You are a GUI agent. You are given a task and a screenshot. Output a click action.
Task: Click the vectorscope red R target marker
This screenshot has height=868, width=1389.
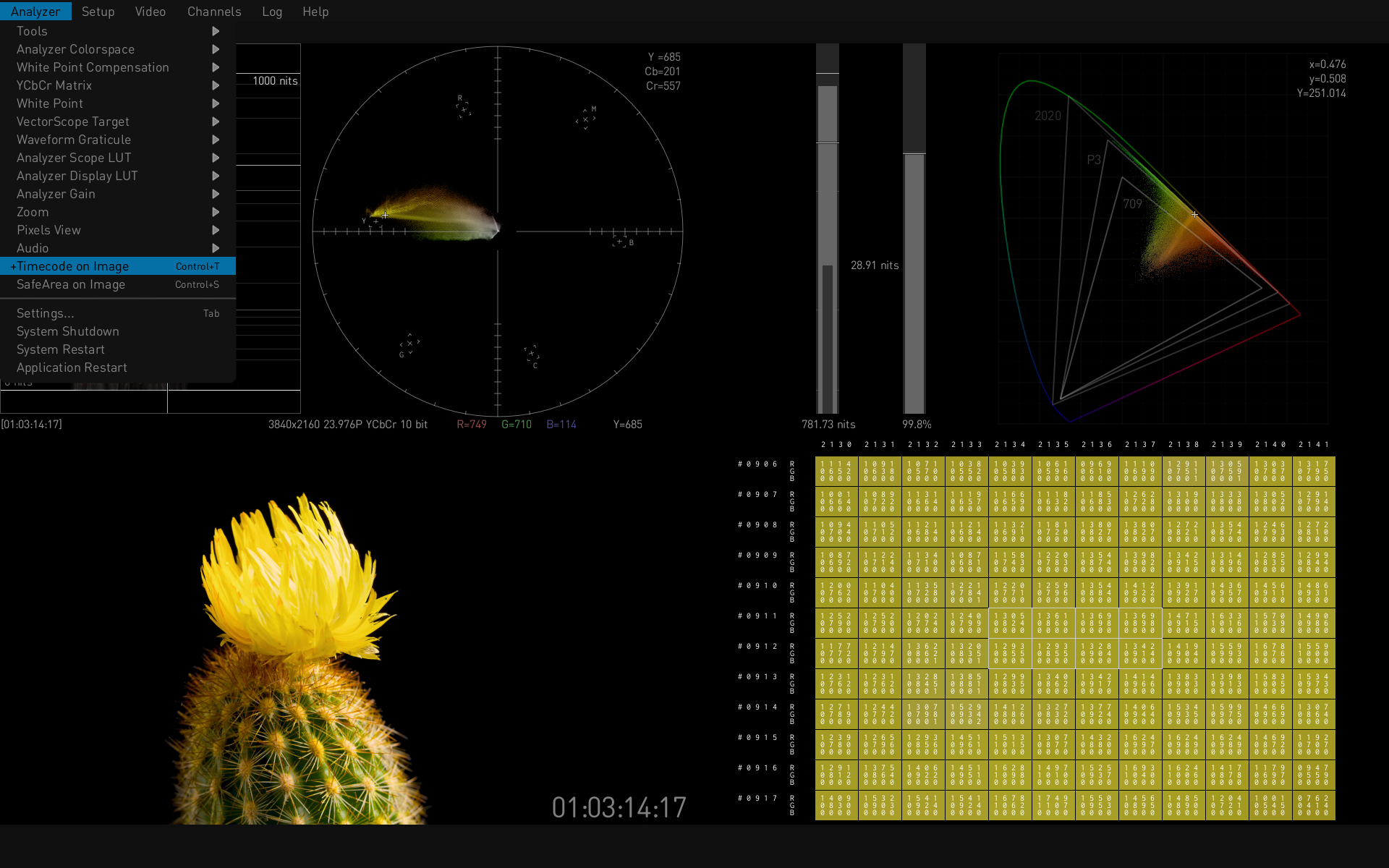(x=463, y=109)
